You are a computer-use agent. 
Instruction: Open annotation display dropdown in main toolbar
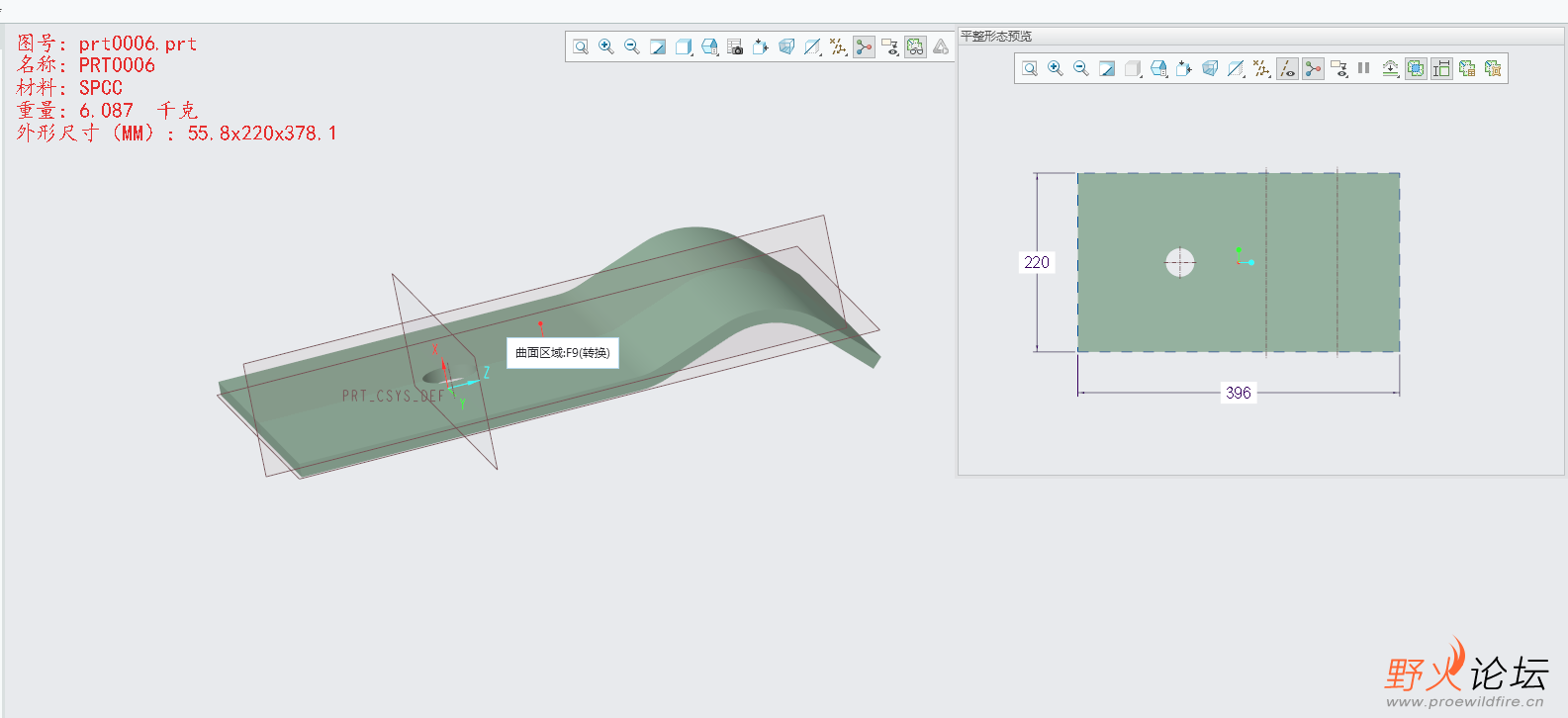(x=889, y=46)
